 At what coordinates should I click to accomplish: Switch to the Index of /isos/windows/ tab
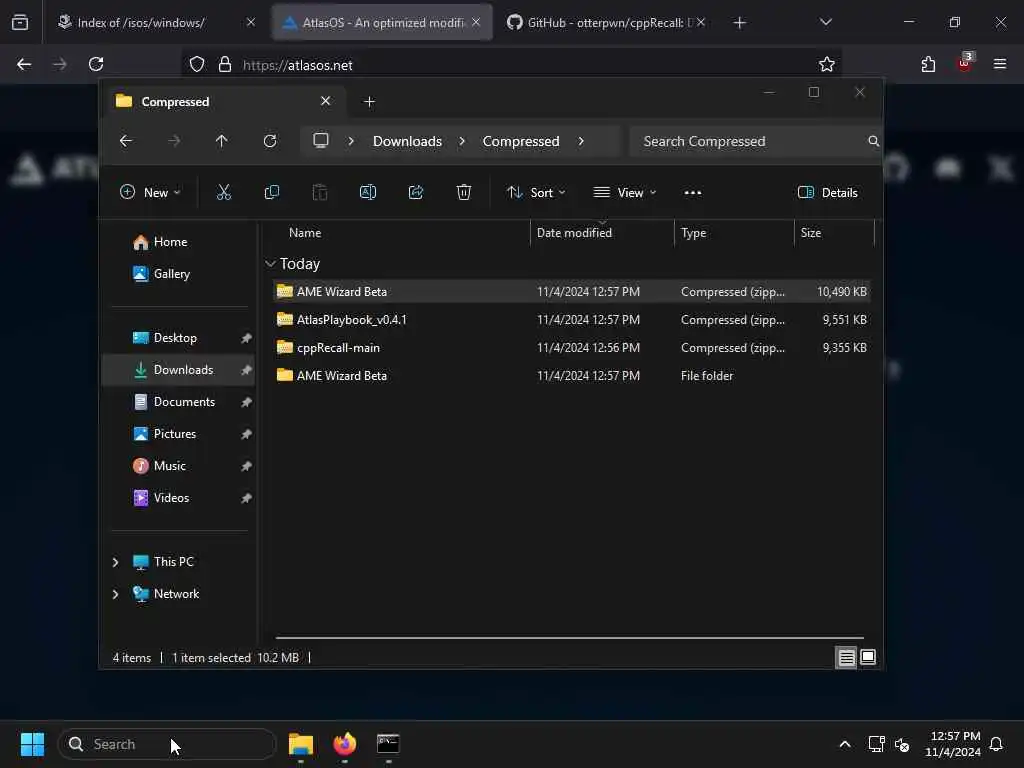click(x=155, y=22)
